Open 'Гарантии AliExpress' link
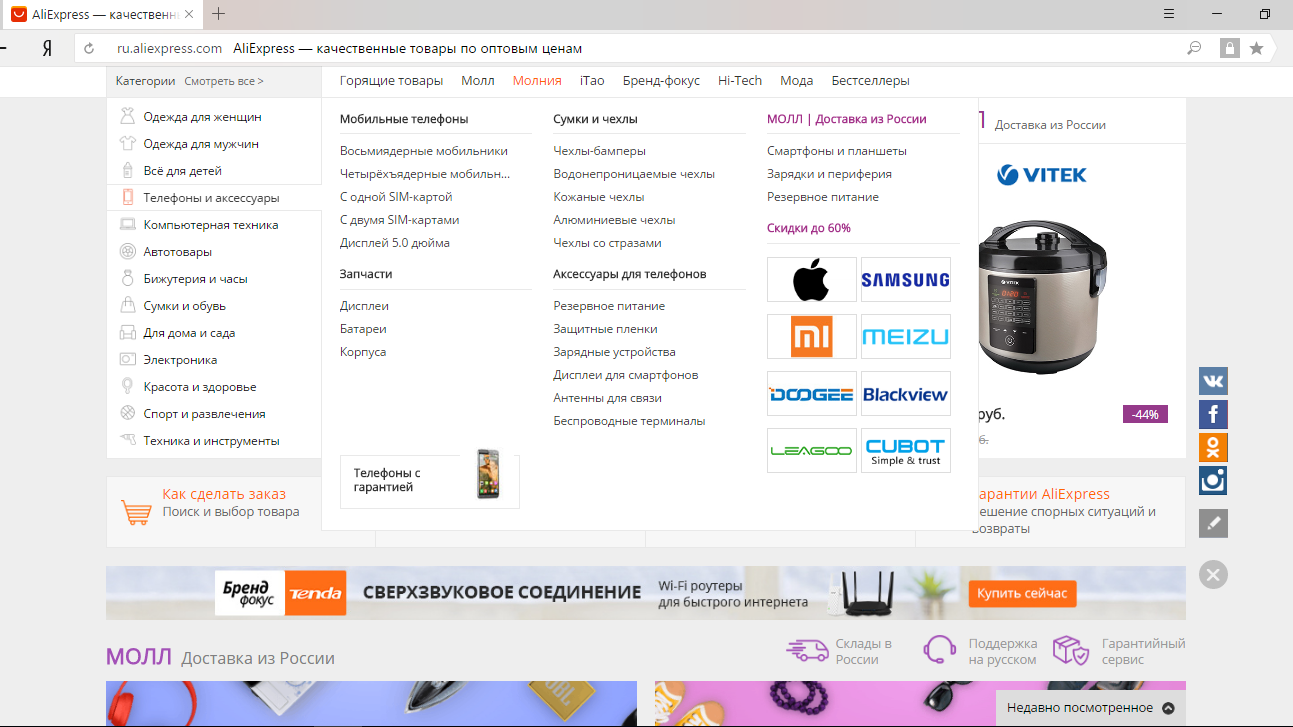The image size is (1293, 727). pos(1042,494)
